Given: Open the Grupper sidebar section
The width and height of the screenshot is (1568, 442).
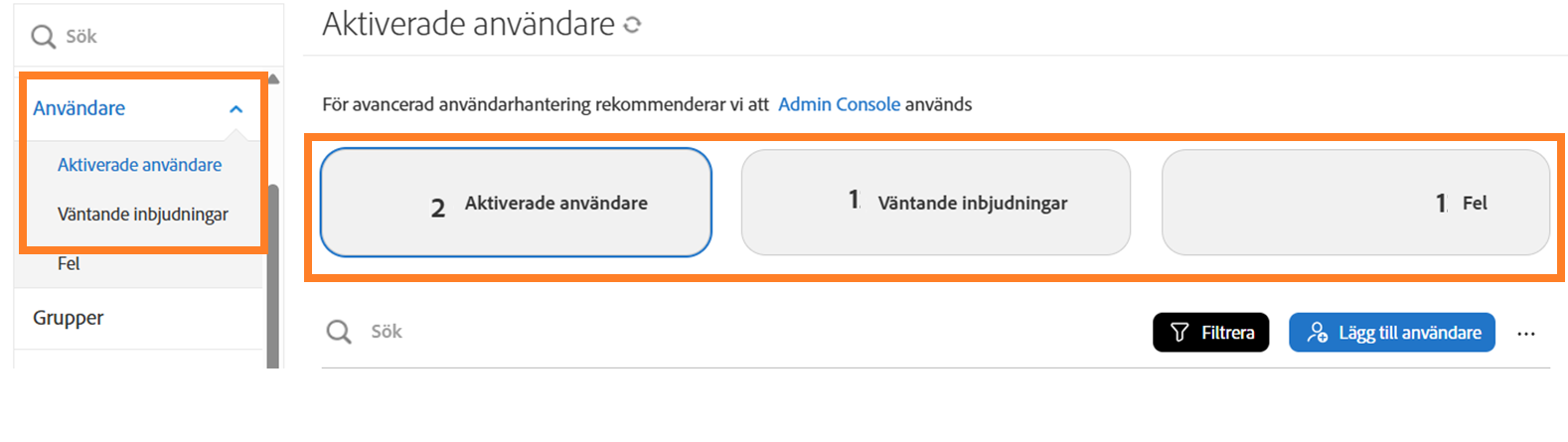Looking at the screenshot, I should tap(69, 318).
